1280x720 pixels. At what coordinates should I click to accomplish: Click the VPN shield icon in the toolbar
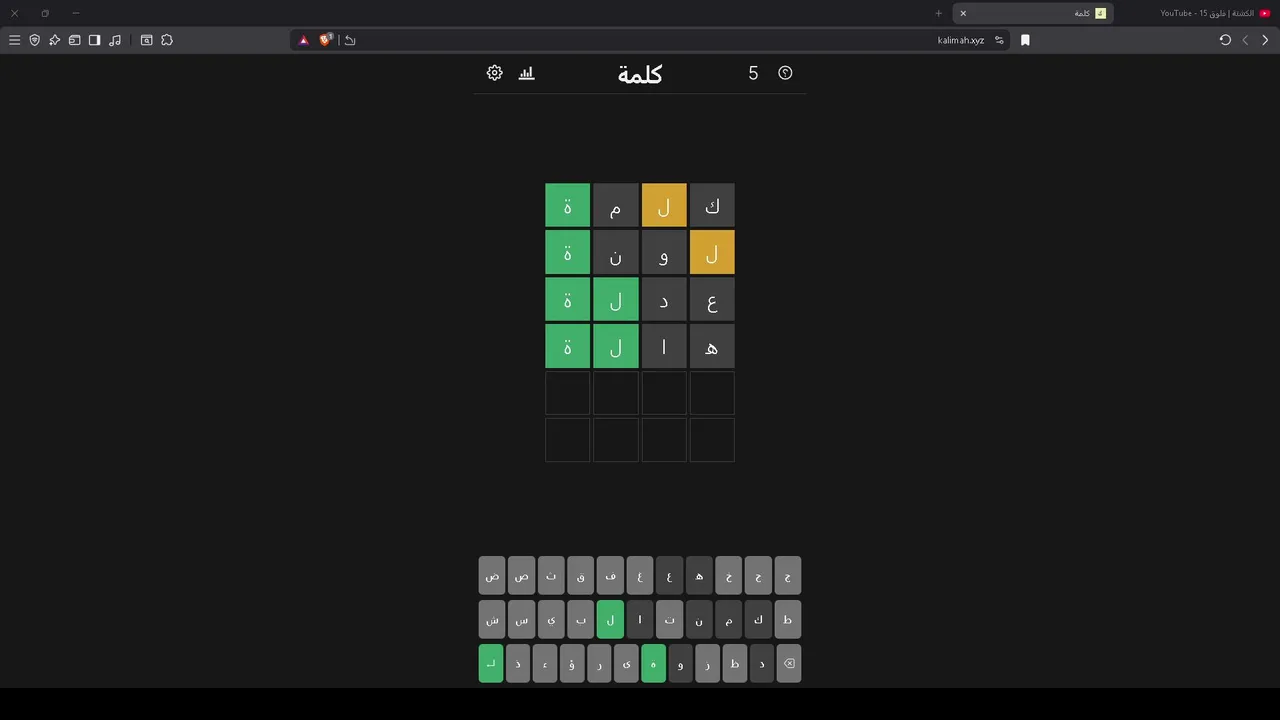click(x=35, y=40)
